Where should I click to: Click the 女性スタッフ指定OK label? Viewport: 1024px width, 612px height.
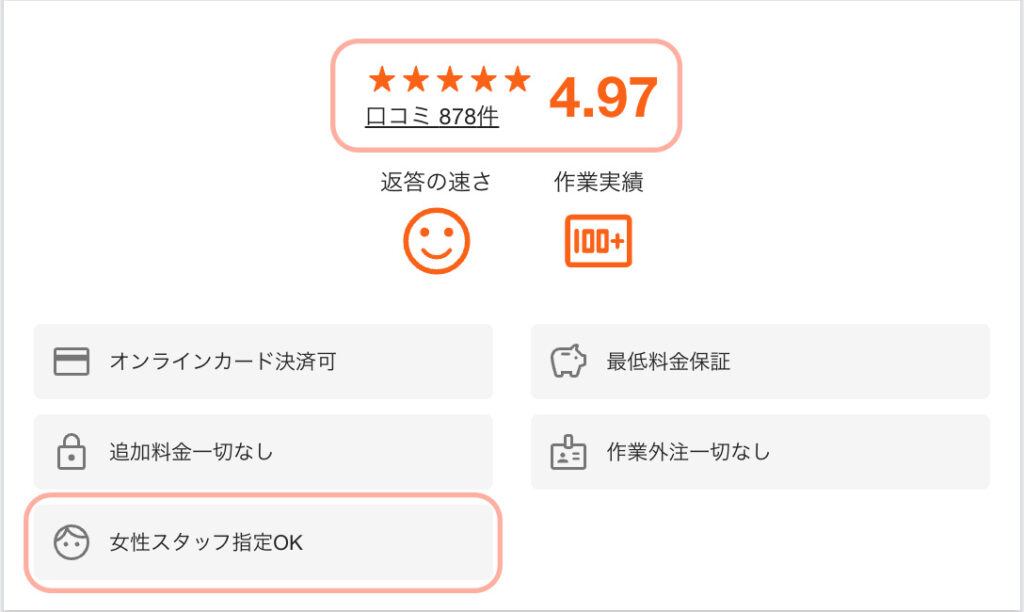(205, 543)
